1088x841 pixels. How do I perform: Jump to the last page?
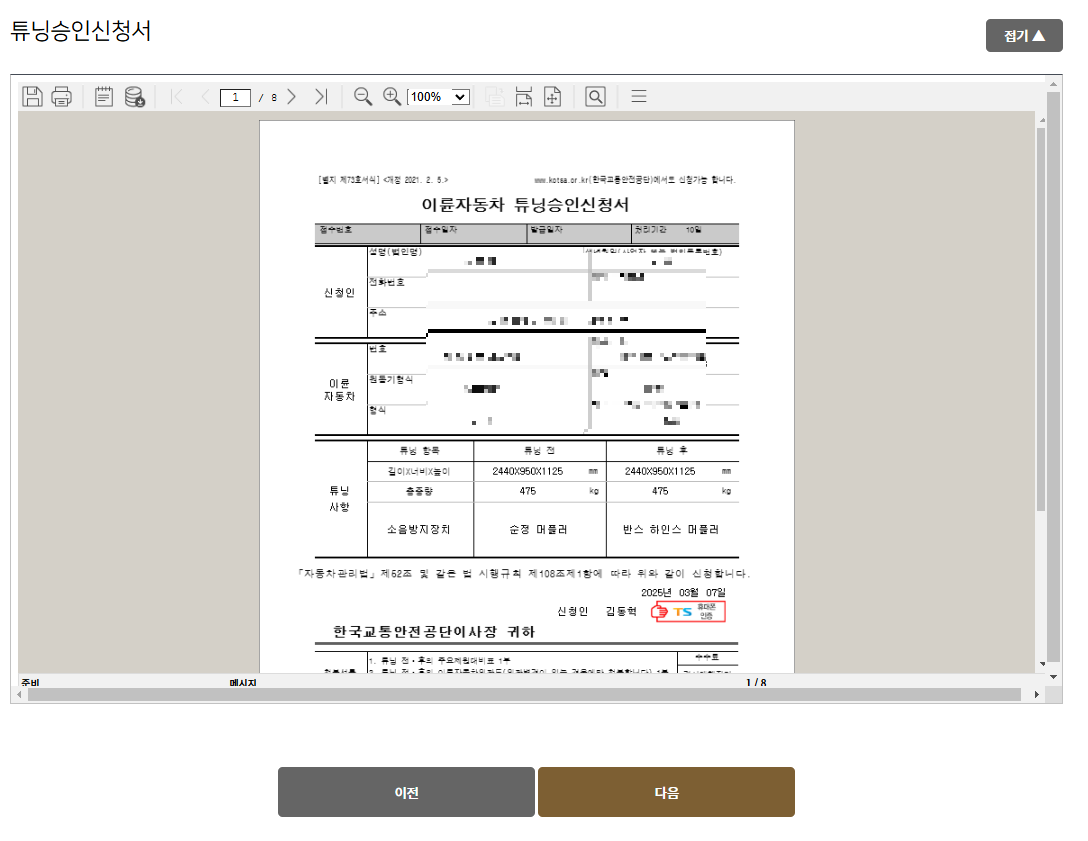click(321, 96)
